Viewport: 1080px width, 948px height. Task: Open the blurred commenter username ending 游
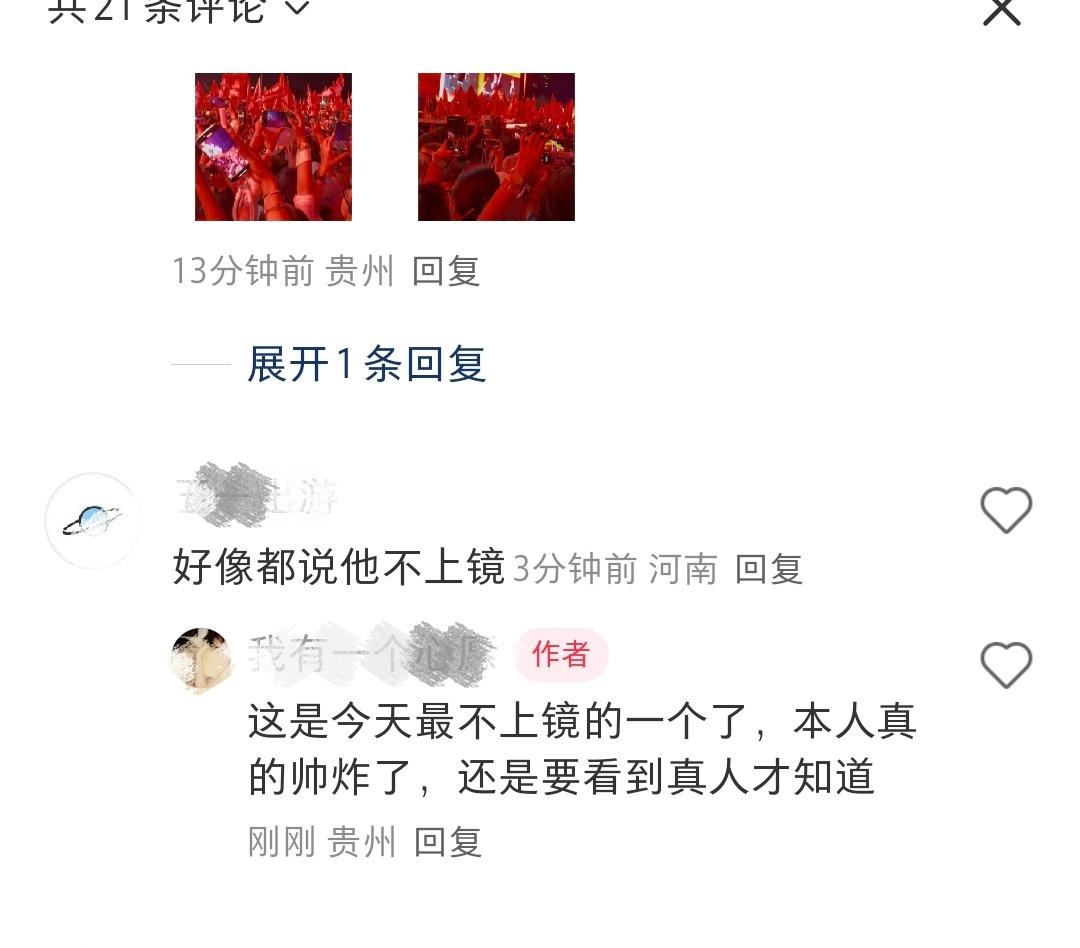pyautogui.click(x=256, y=496)
